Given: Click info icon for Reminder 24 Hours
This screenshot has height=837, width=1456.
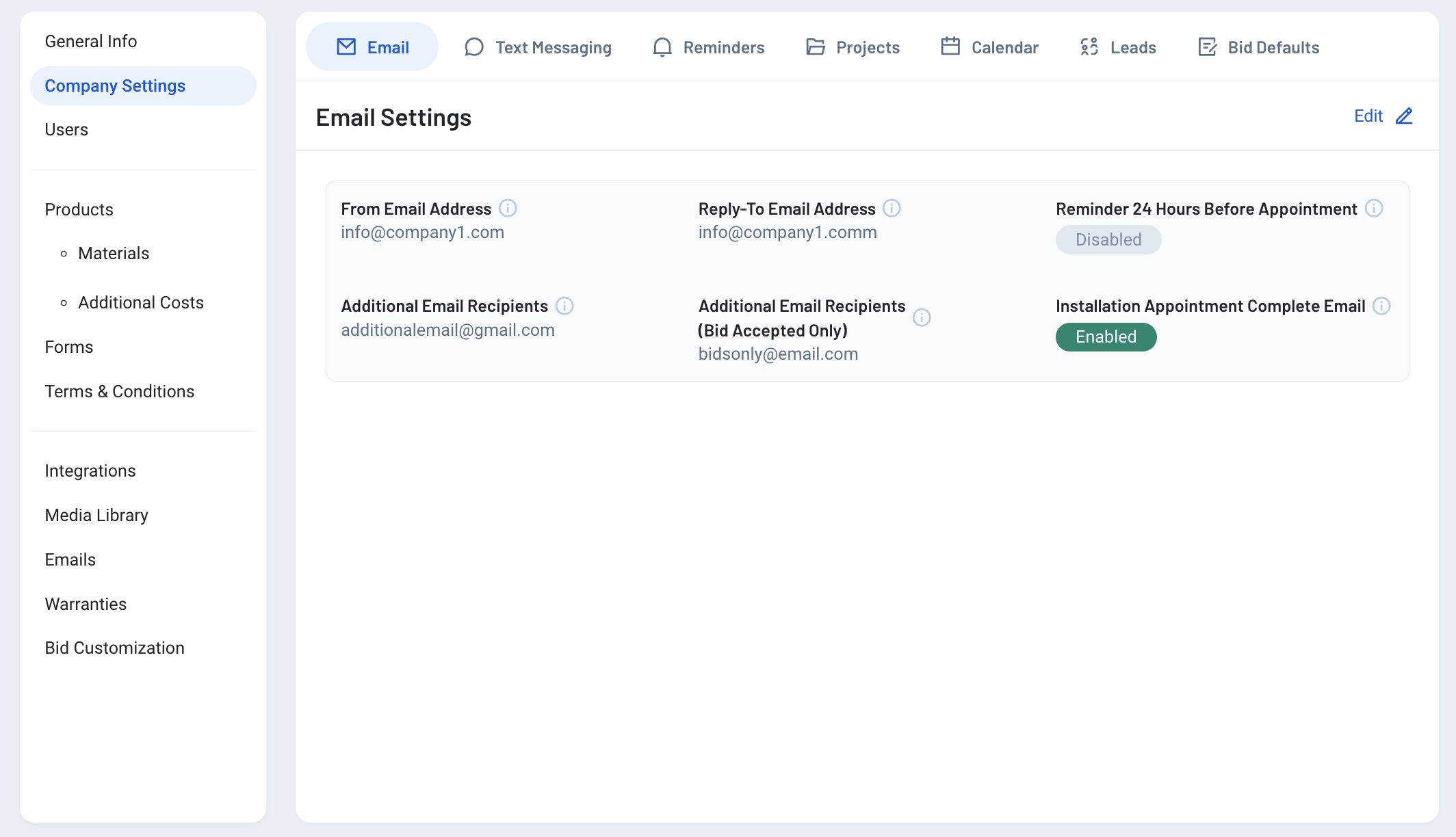Looking at the screenshot, I should [x=1374, y=208].
